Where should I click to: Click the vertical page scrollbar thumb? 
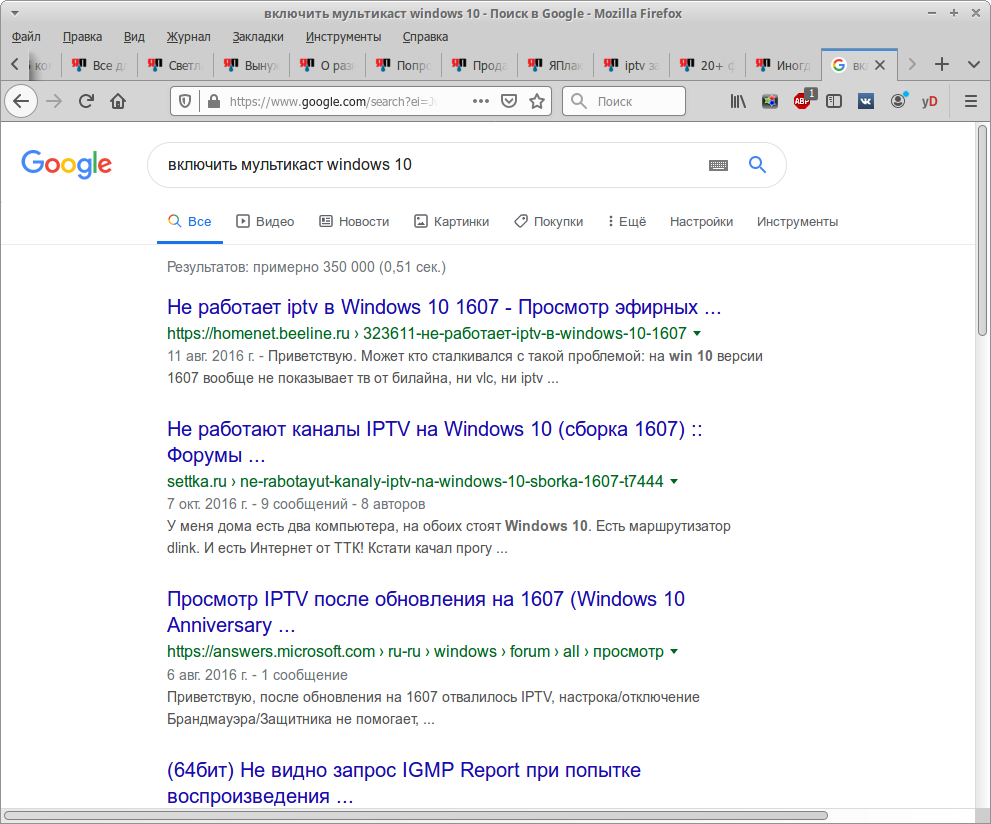[982, 231]
